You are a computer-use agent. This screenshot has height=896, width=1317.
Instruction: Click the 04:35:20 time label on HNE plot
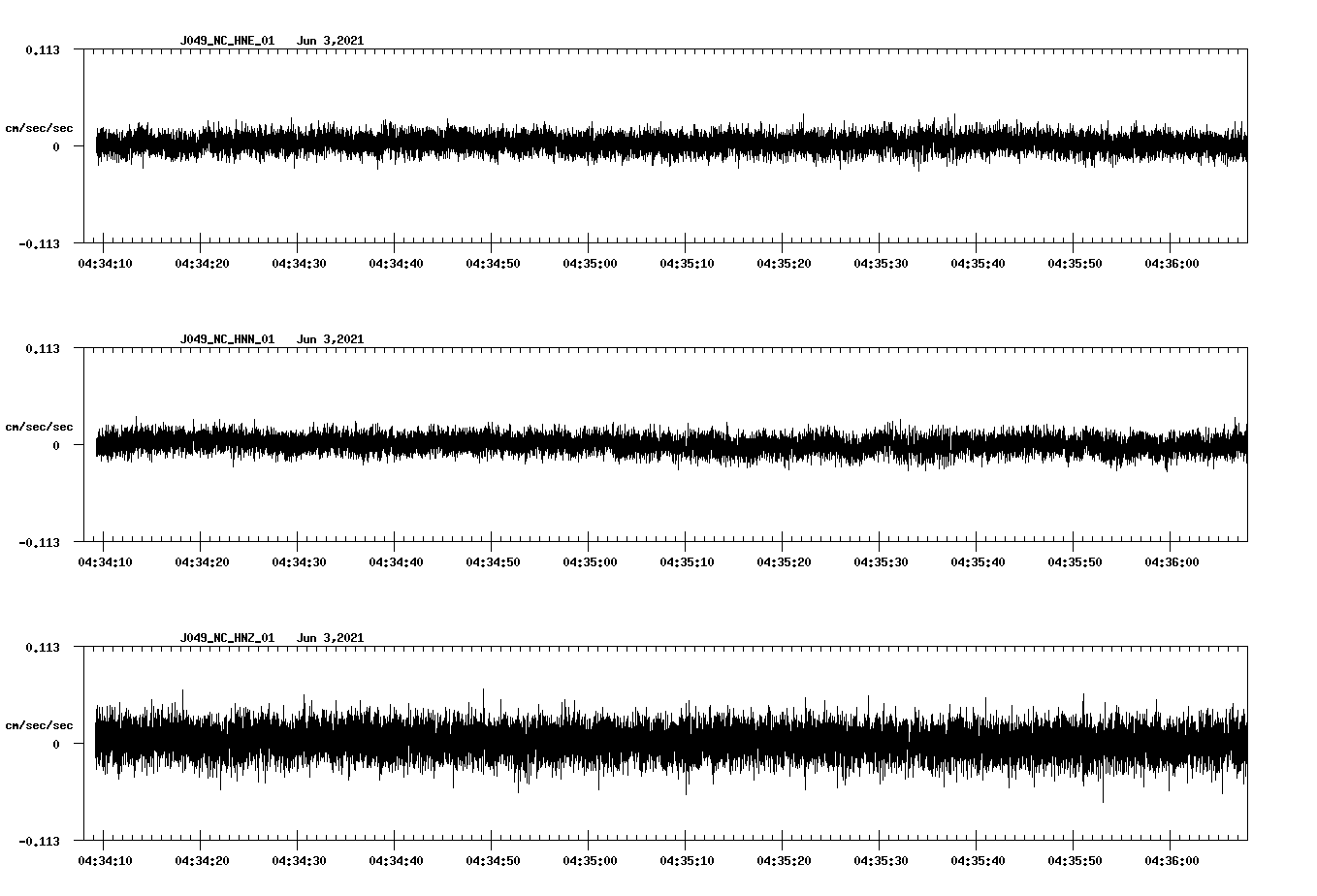pos(784,264)
